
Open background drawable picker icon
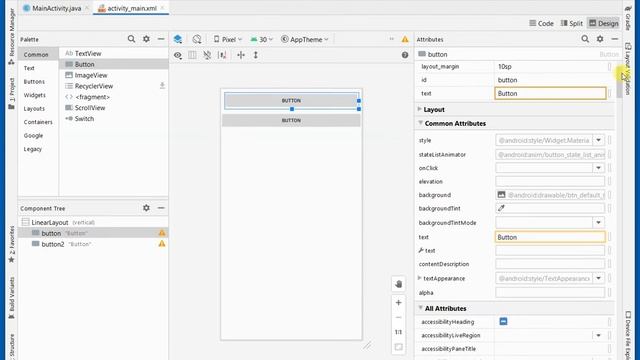click(501, 195)
